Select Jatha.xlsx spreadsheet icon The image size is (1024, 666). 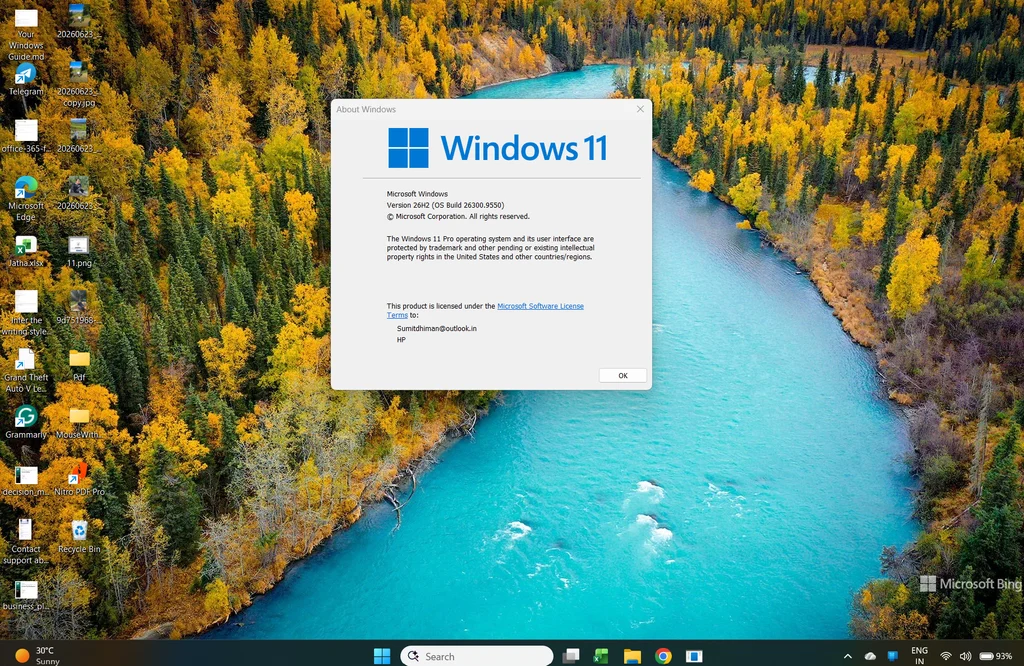[x=26, y=251]
